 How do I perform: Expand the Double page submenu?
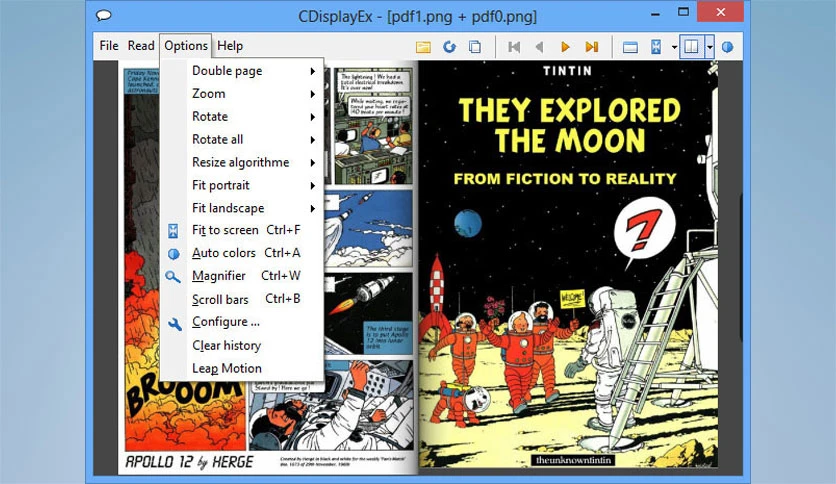(x=242, y=71)
